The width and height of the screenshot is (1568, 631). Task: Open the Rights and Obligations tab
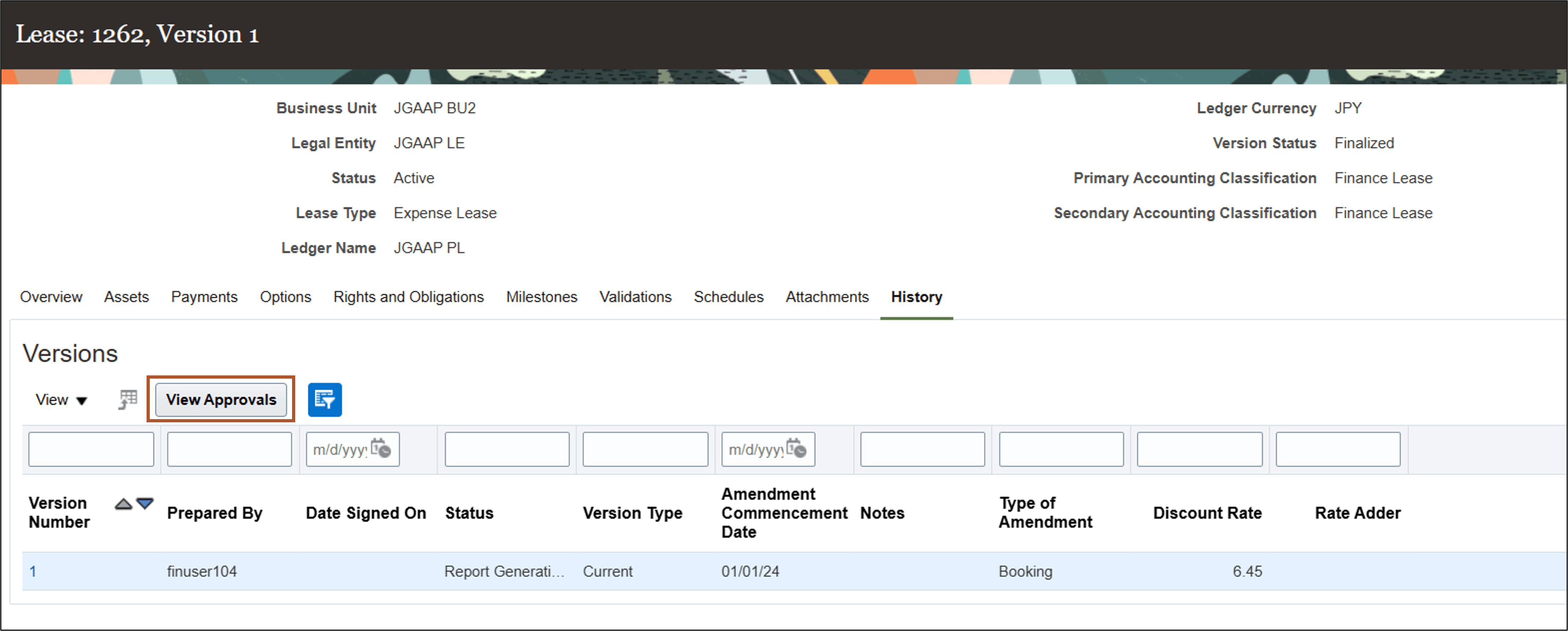pyautogui.click(x=408, y=297)
